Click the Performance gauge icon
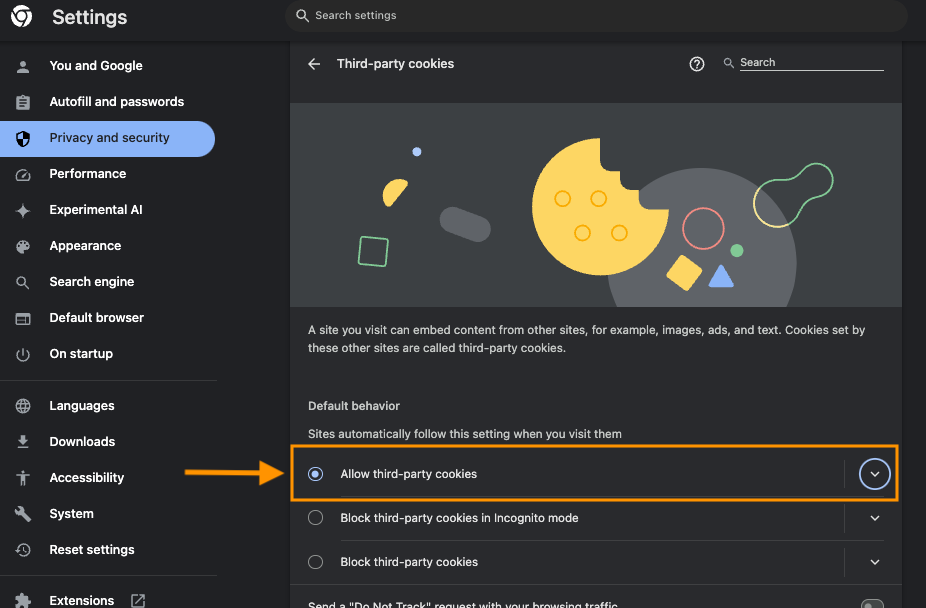 coord(23,175)
